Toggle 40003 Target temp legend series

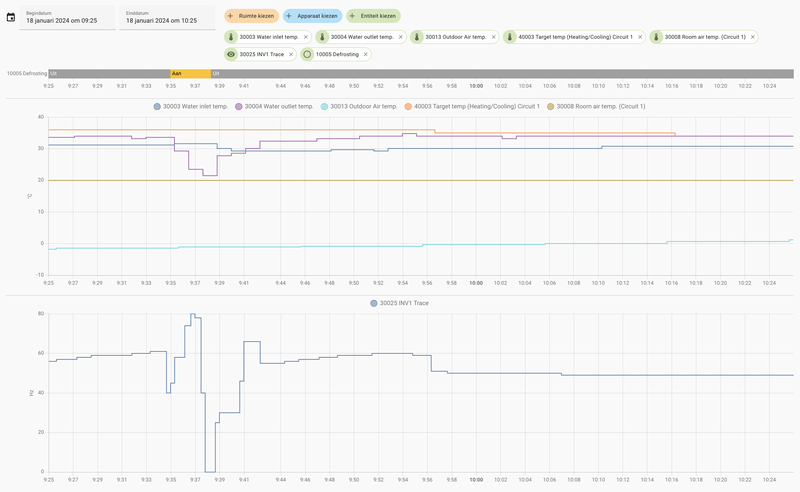coord(472,106)
